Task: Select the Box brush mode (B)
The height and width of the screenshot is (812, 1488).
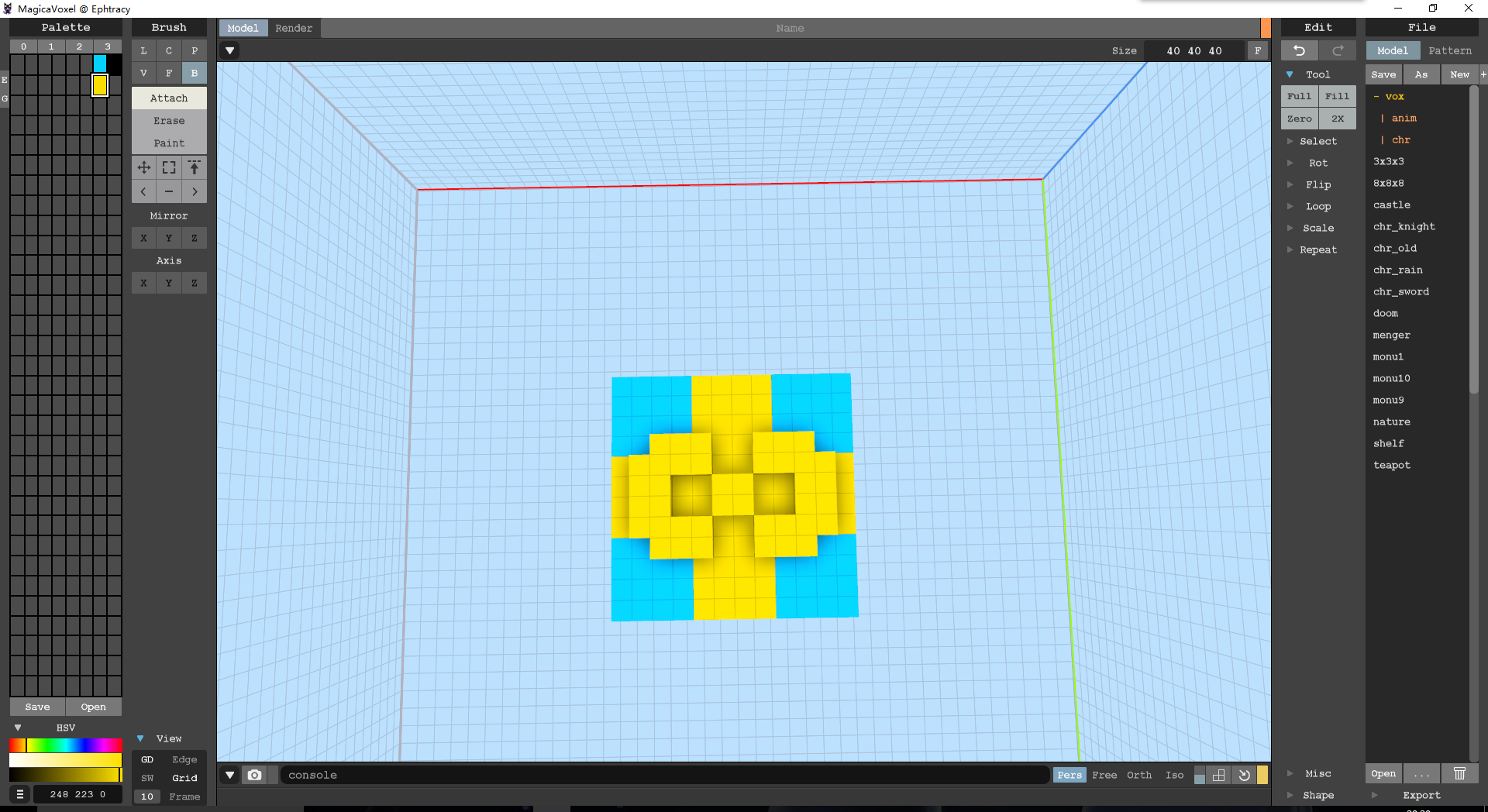Action: click(195, 73)
